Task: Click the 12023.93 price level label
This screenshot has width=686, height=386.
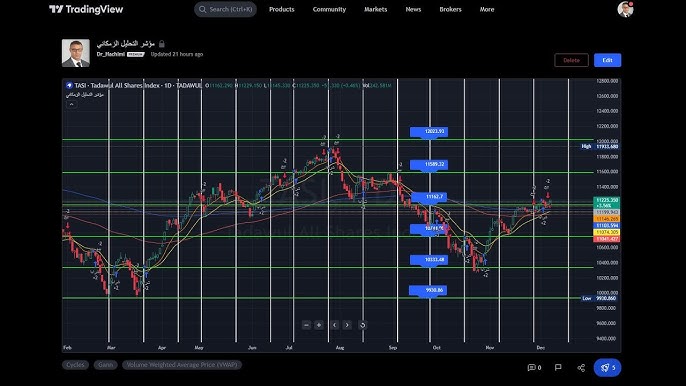Action: point(429,132)
